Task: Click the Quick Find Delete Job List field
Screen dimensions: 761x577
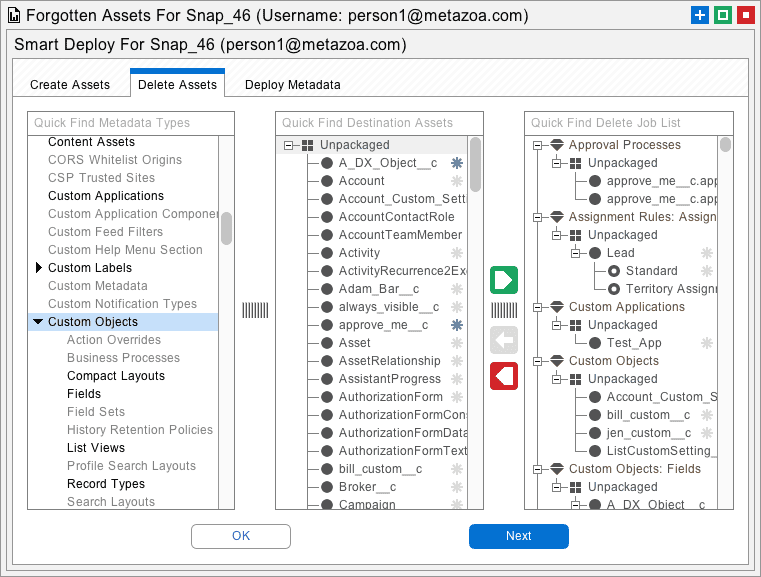Action: pos(629,123)
